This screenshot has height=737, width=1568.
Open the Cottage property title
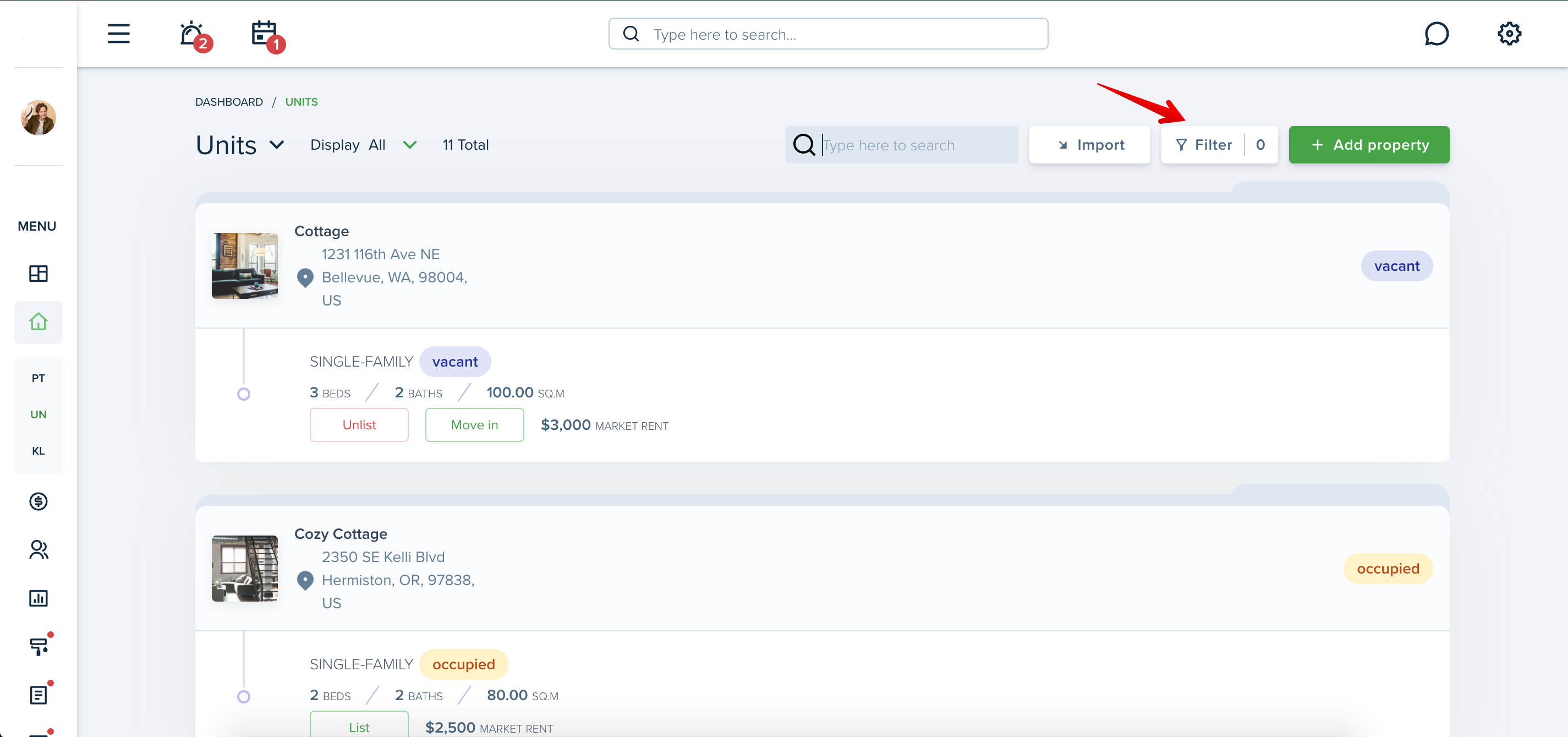pos(321,232)
